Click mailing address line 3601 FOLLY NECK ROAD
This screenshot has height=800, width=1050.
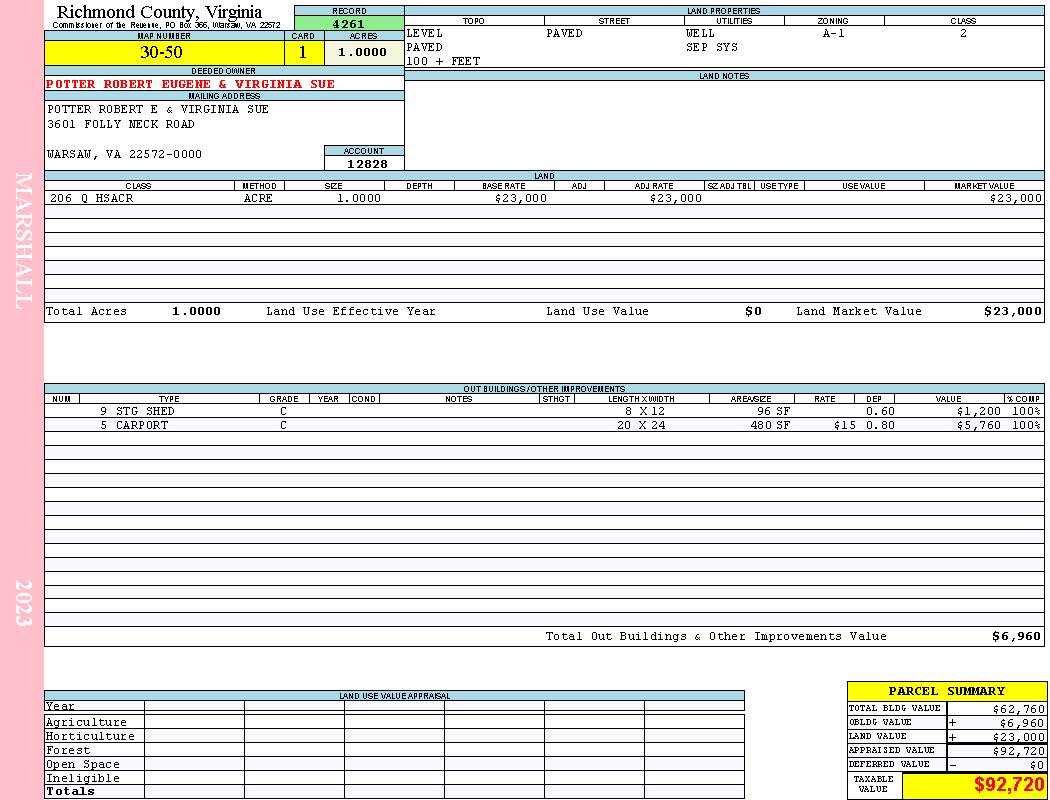pyautogui.click(x=121, y=124)
